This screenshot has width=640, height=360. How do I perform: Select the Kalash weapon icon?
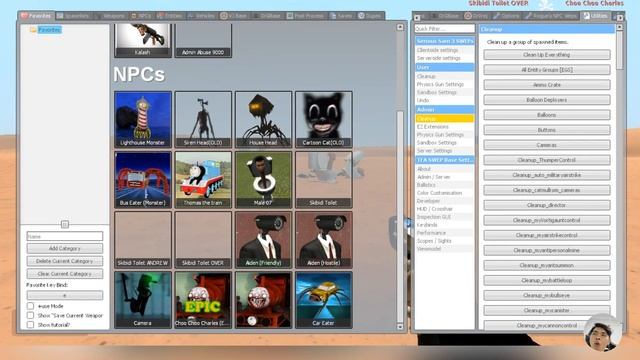pos(143,40)
